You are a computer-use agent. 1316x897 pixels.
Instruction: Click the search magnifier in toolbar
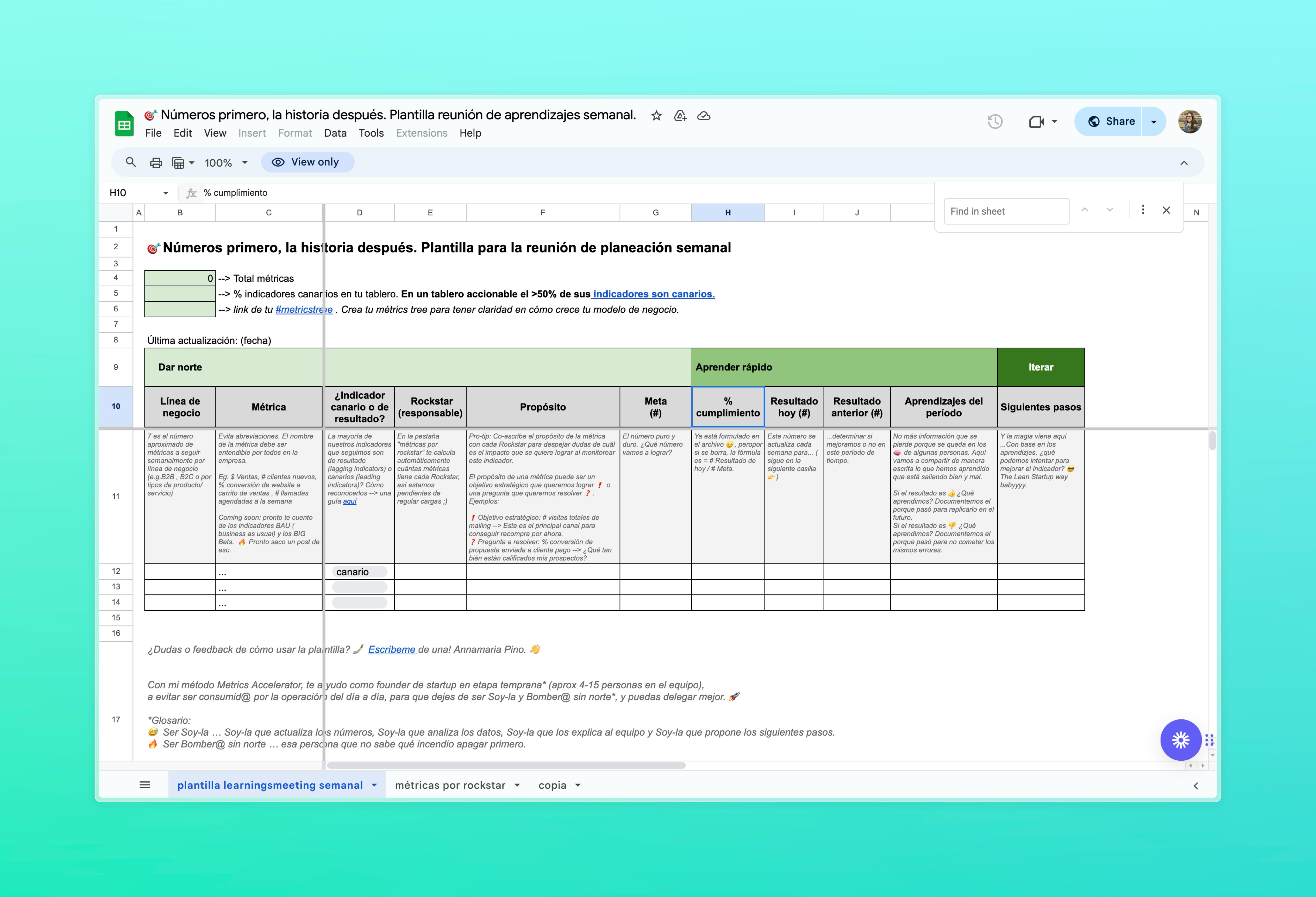(131, 162)
